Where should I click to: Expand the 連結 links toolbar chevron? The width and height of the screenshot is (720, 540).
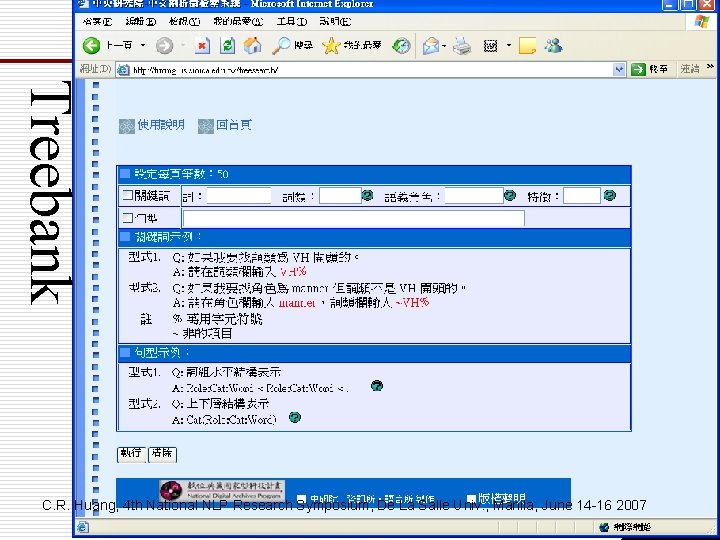click(x=710, y=67)
